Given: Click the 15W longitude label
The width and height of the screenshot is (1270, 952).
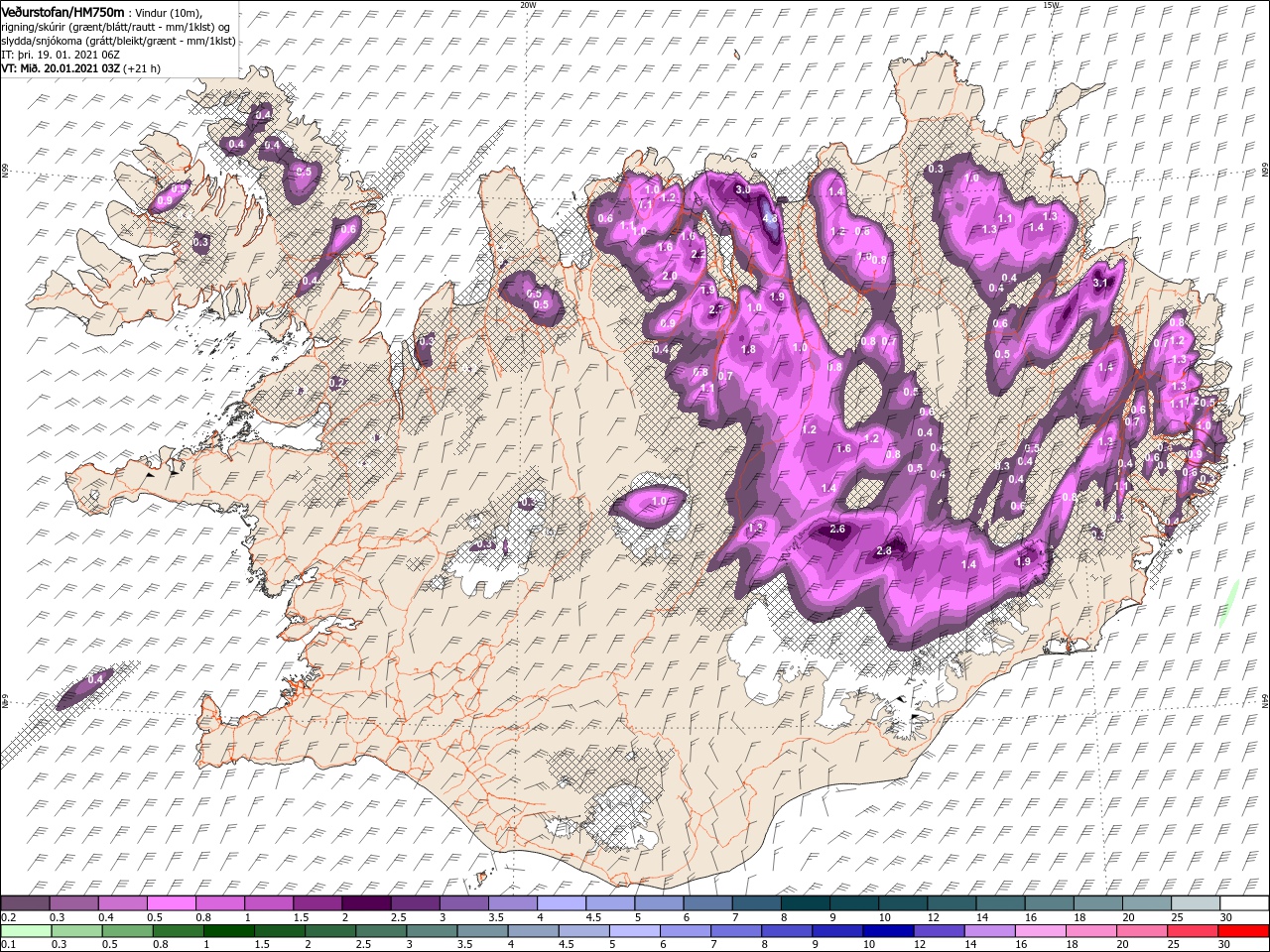Looking at the screenshot, I should coord(1051,5).
